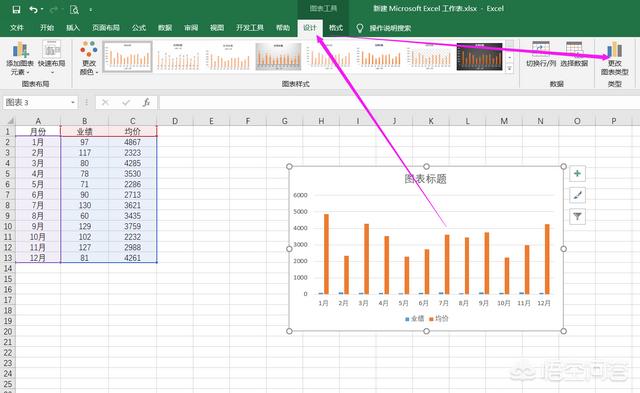This screenshot has height=393, width=640.
Task: Click the 6000 axis label on the chart
Action: click(300, 195)
